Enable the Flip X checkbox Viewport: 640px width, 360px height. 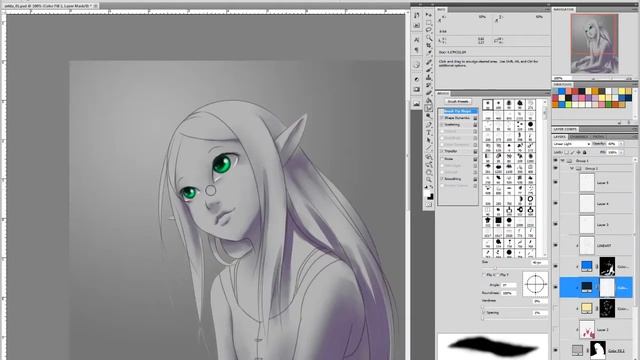(484, 275)
